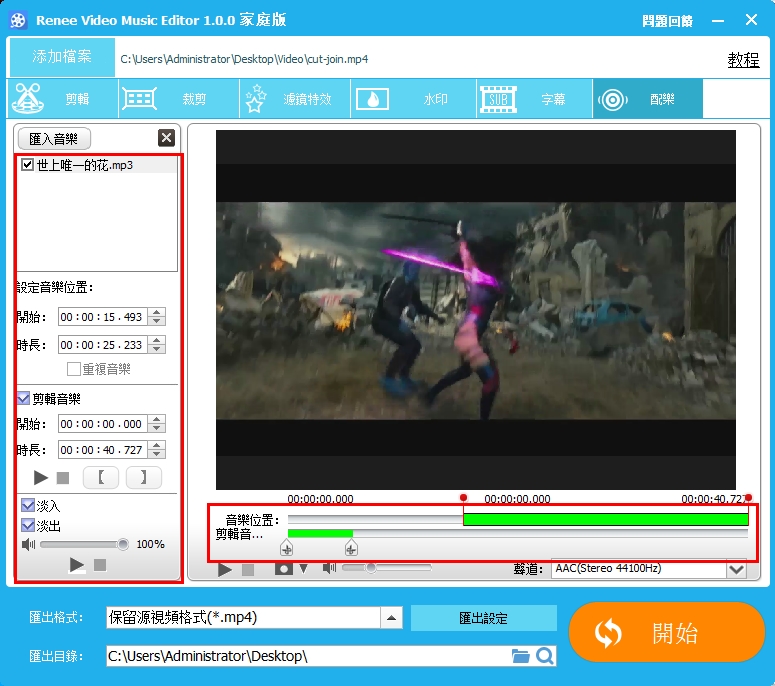This screenshot has height=686, width=775.
Task: Open the 教程 tutorial link
Action: click(743, 60)
